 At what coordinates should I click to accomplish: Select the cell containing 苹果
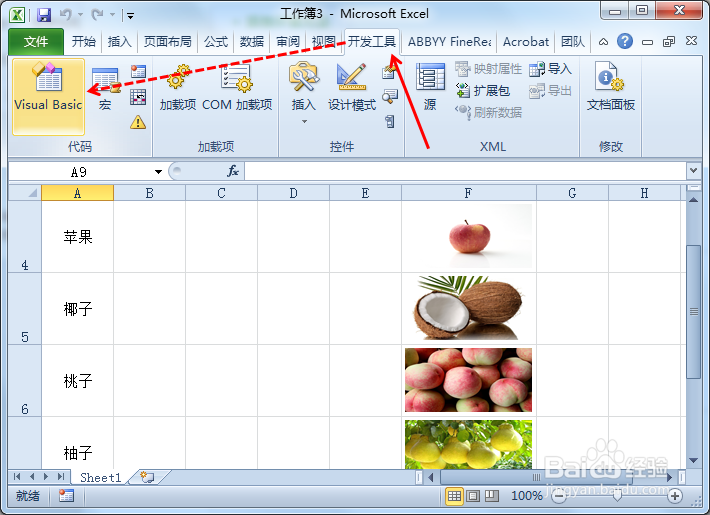[77, 236]
